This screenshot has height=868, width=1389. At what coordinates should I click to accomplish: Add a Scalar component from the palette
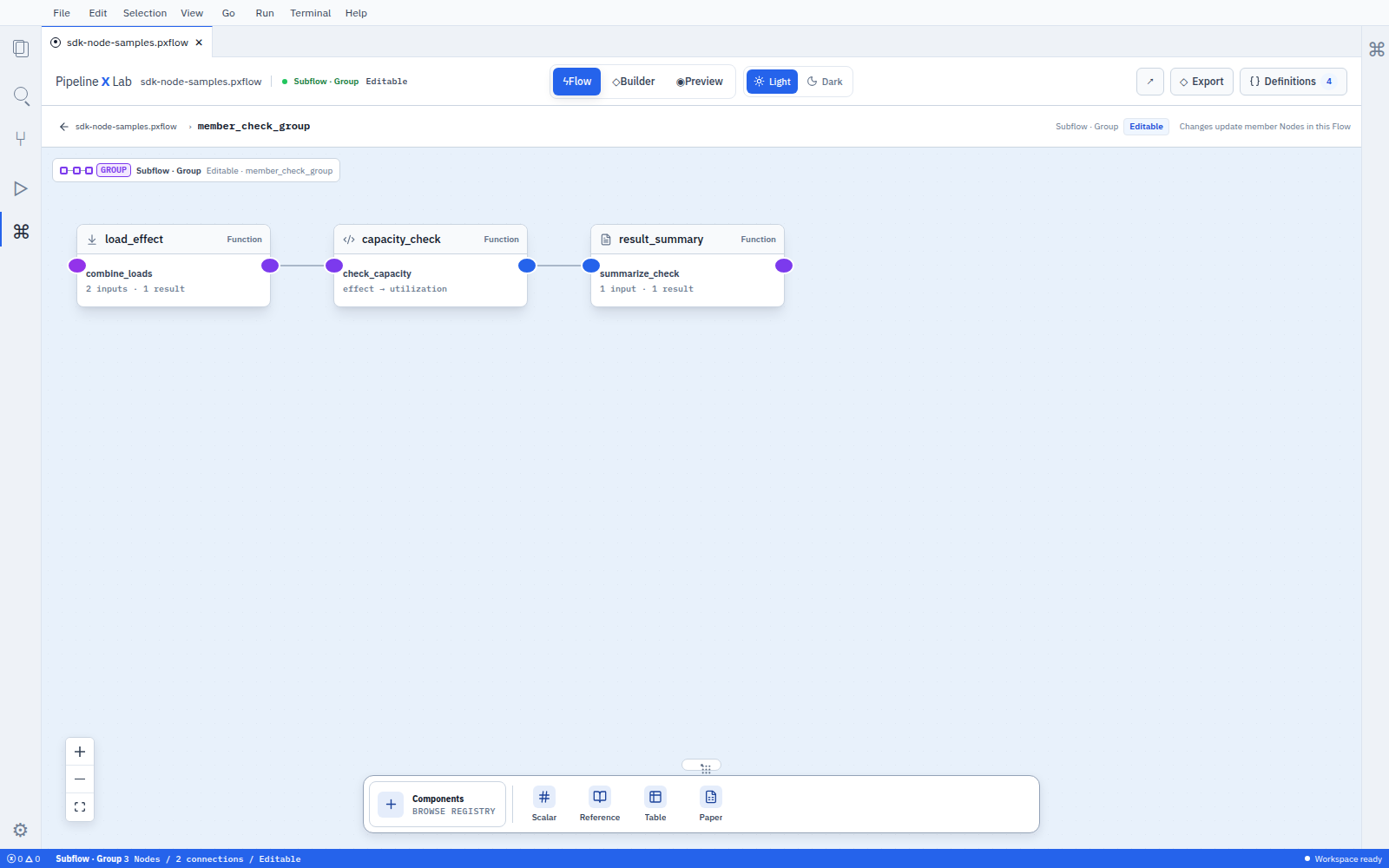tap(544, 804)
